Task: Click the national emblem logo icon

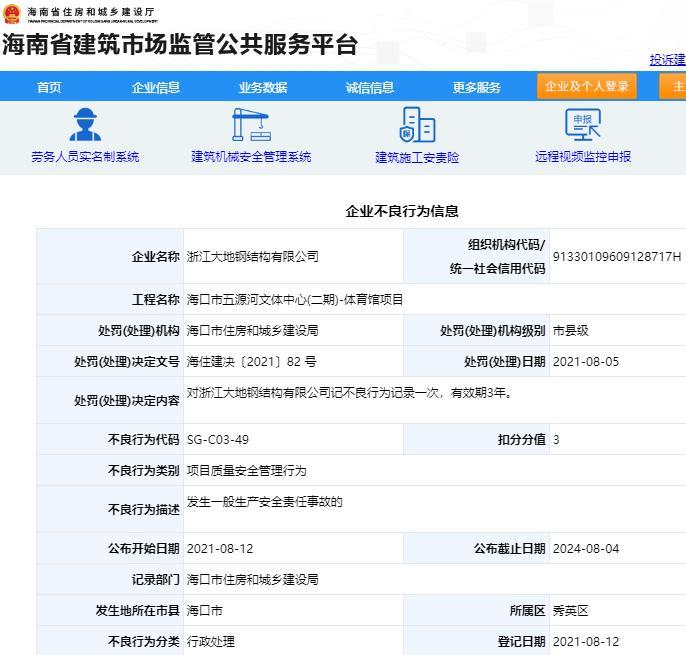Action: pyautogui.click(x=12, y=13)
